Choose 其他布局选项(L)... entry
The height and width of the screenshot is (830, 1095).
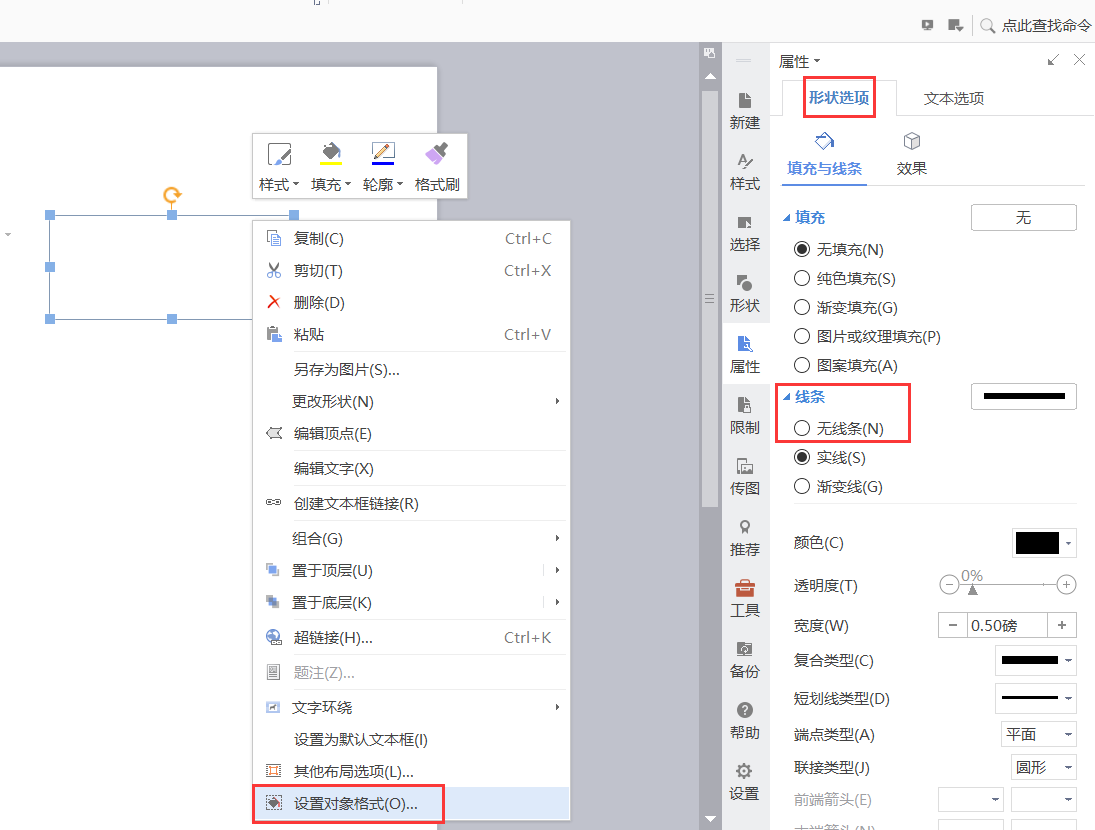coord(411,771)
